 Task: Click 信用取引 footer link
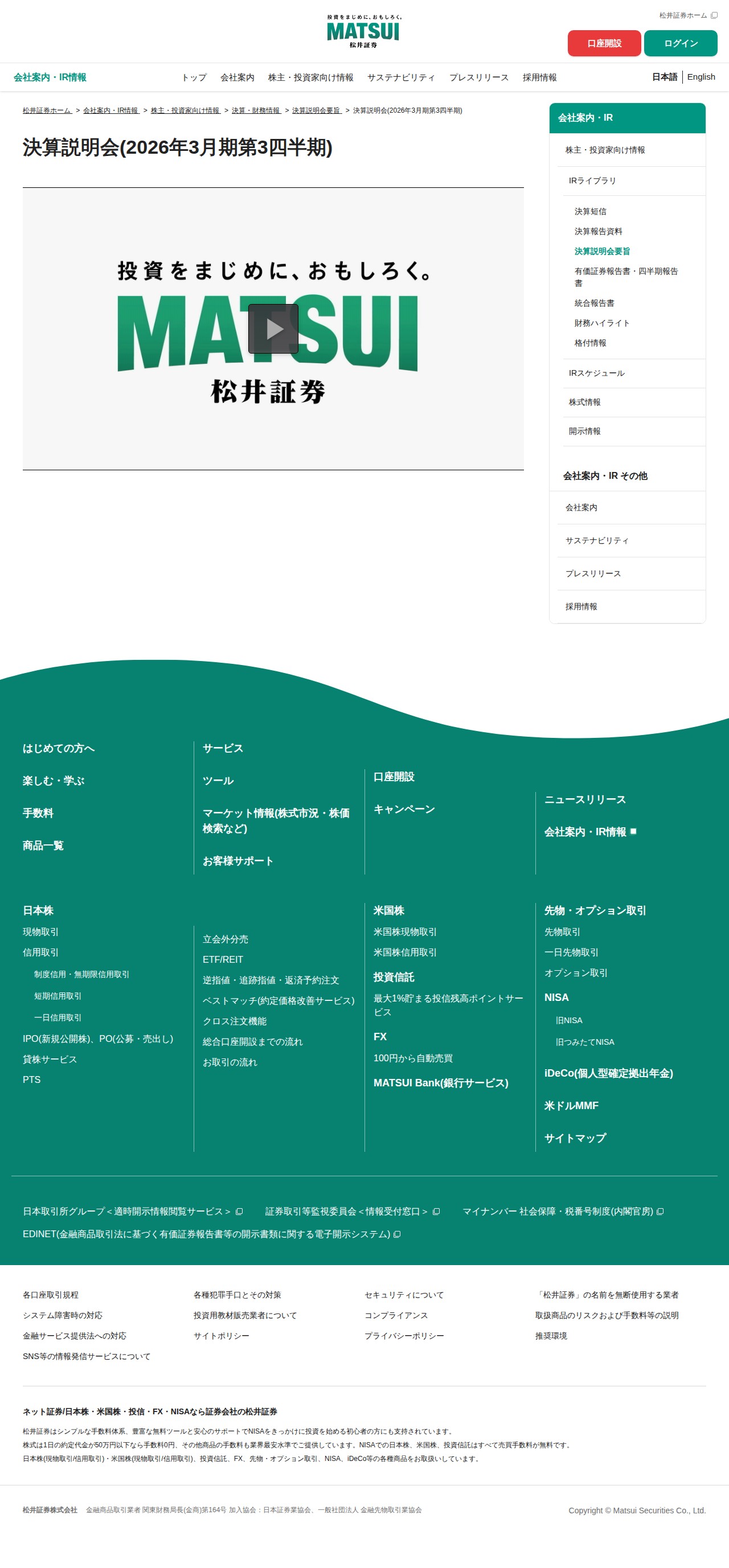[x=41, y=953]
